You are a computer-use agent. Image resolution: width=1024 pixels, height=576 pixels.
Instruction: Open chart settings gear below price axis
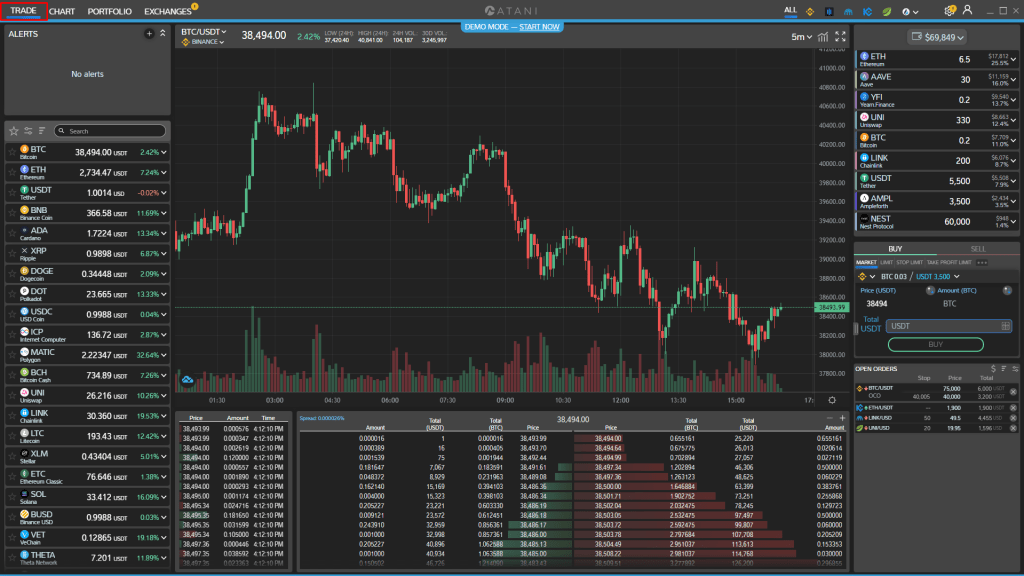tap(832, 400)
